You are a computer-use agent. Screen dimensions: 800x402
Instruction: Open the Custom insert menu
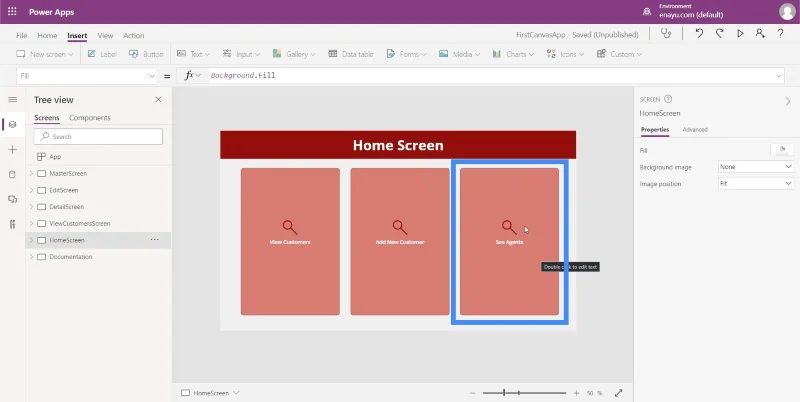coord(619,54)
